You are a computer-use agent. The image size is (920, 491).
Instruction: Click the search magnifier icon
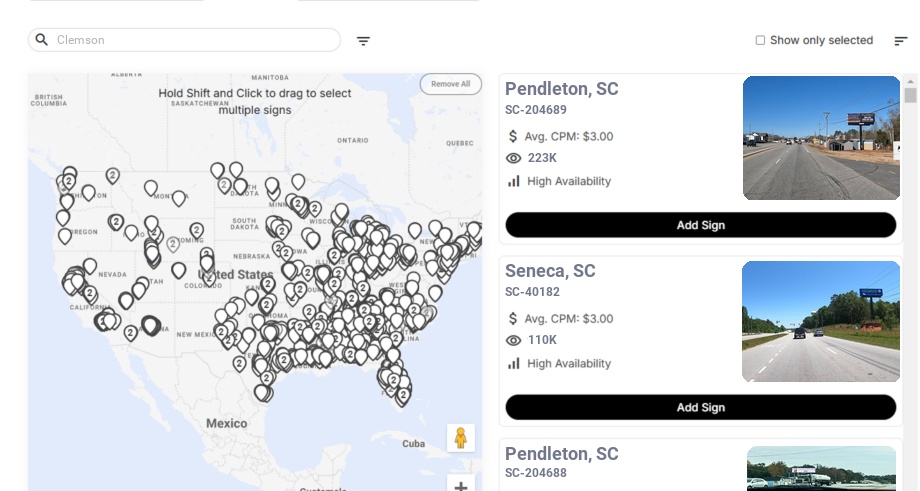click(42, 40)
